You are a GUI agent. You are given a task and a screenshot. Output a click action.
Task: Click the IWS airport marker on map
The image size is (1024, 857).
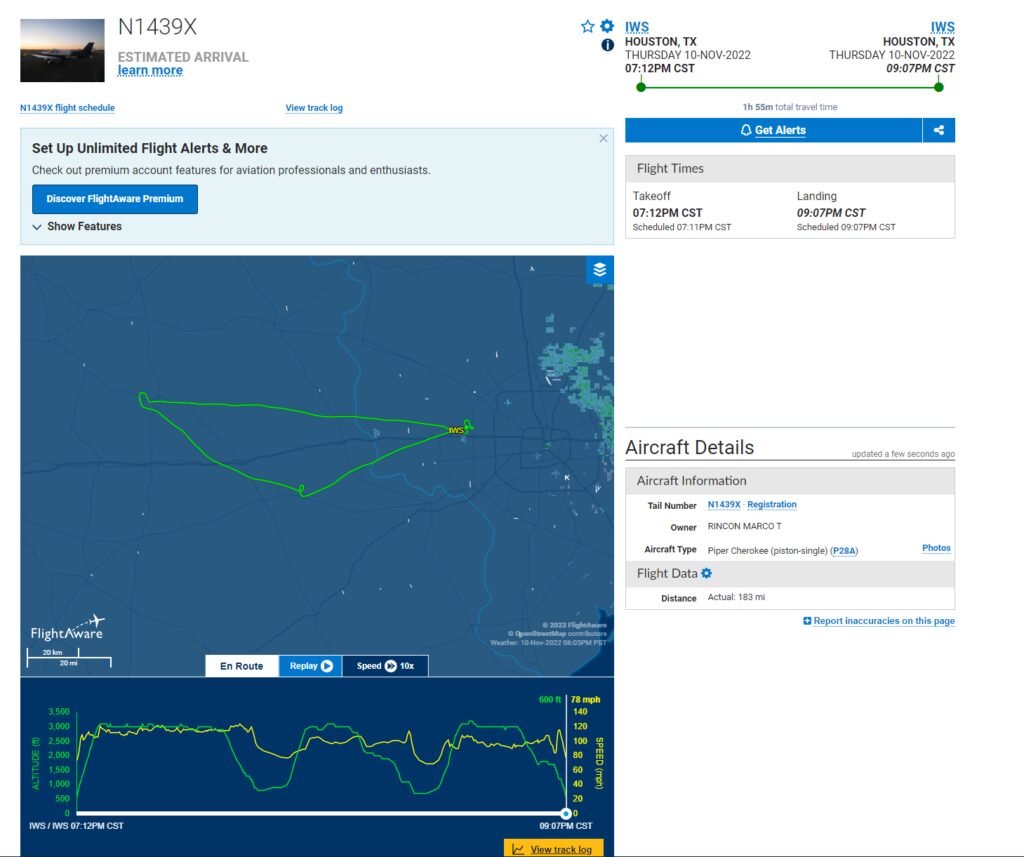click(x=457, y=430)
